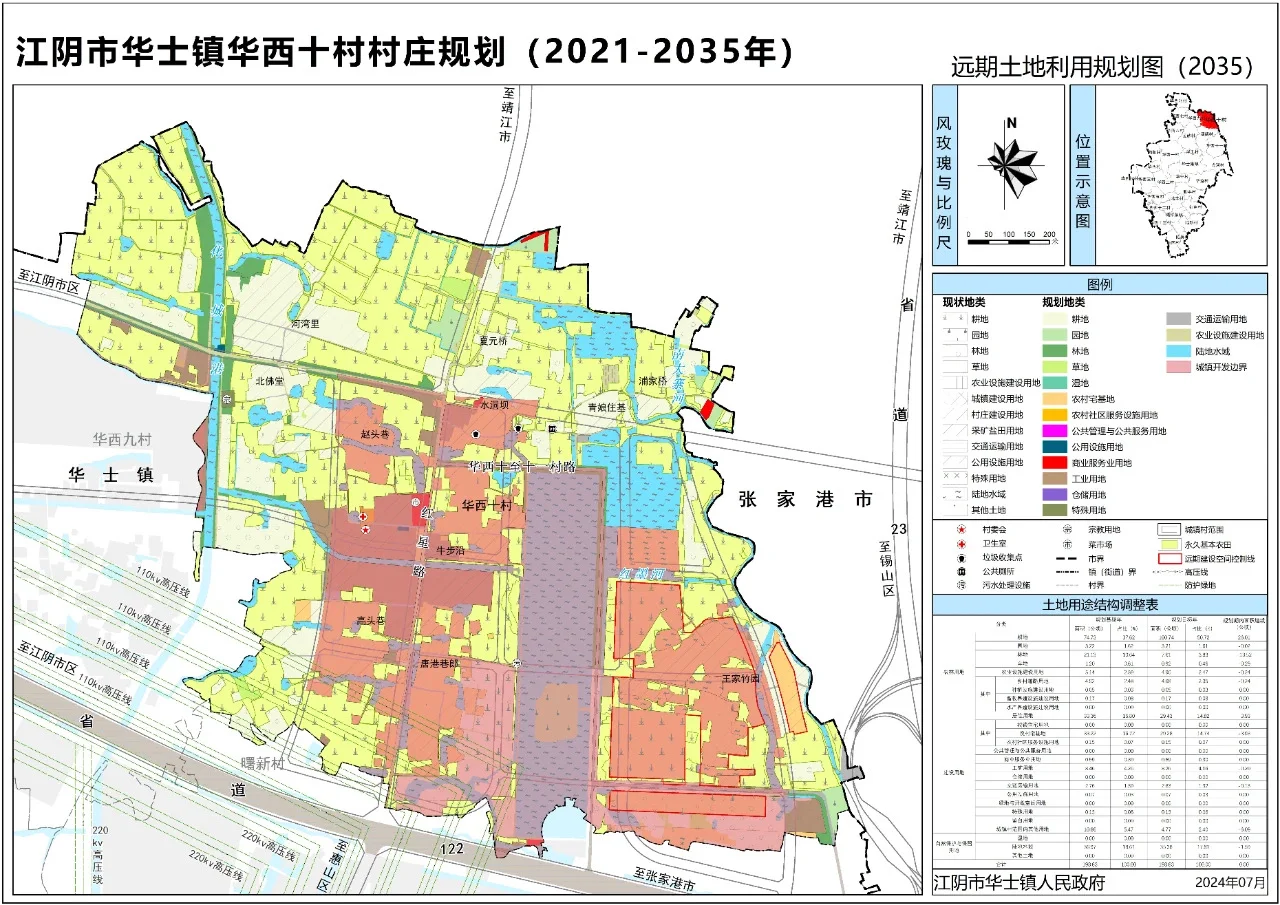Click the 污水处理设施 legend symbol

(x=961, y=585)
